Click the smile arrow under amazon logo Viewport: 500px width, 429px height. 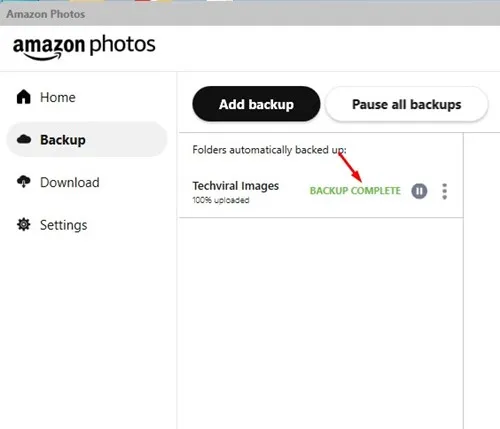43,56
